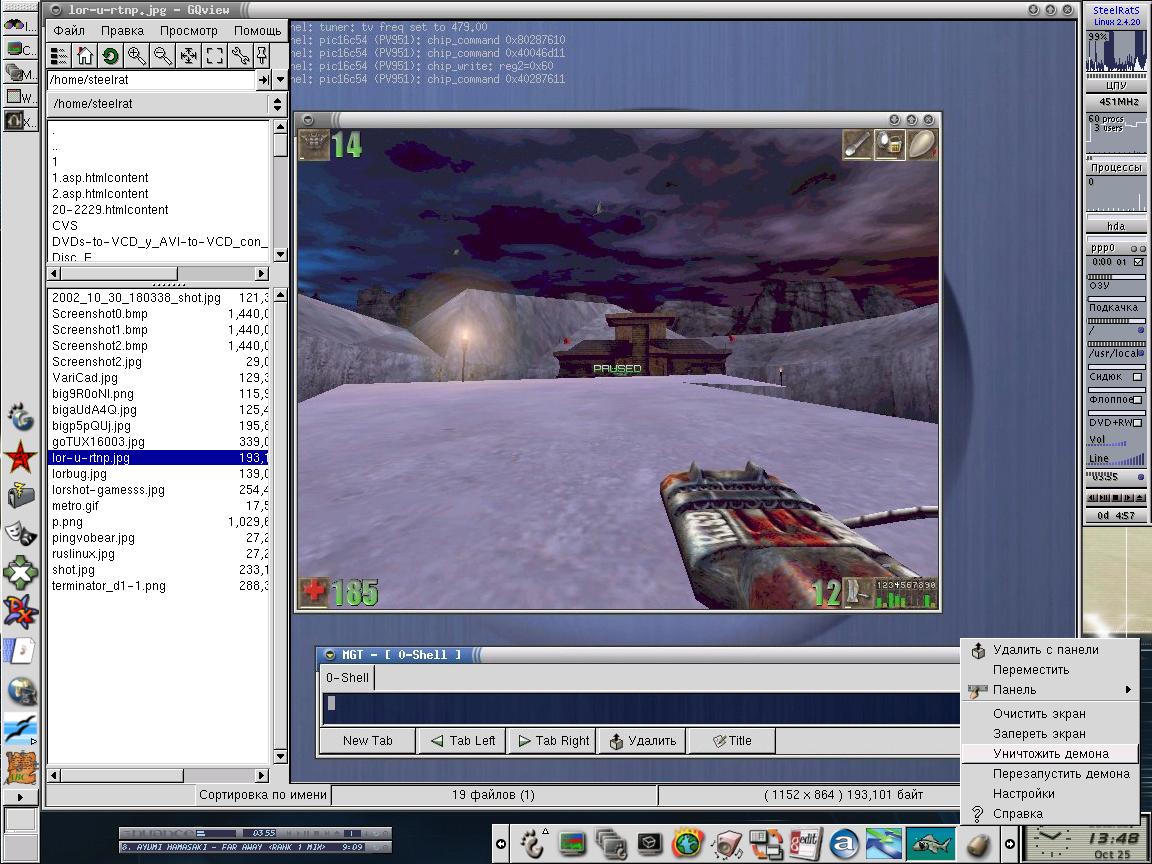This screenshot has height=864, width=1152.
Task: Switch GQview to full screen mode icon
Action: (214, 56)
